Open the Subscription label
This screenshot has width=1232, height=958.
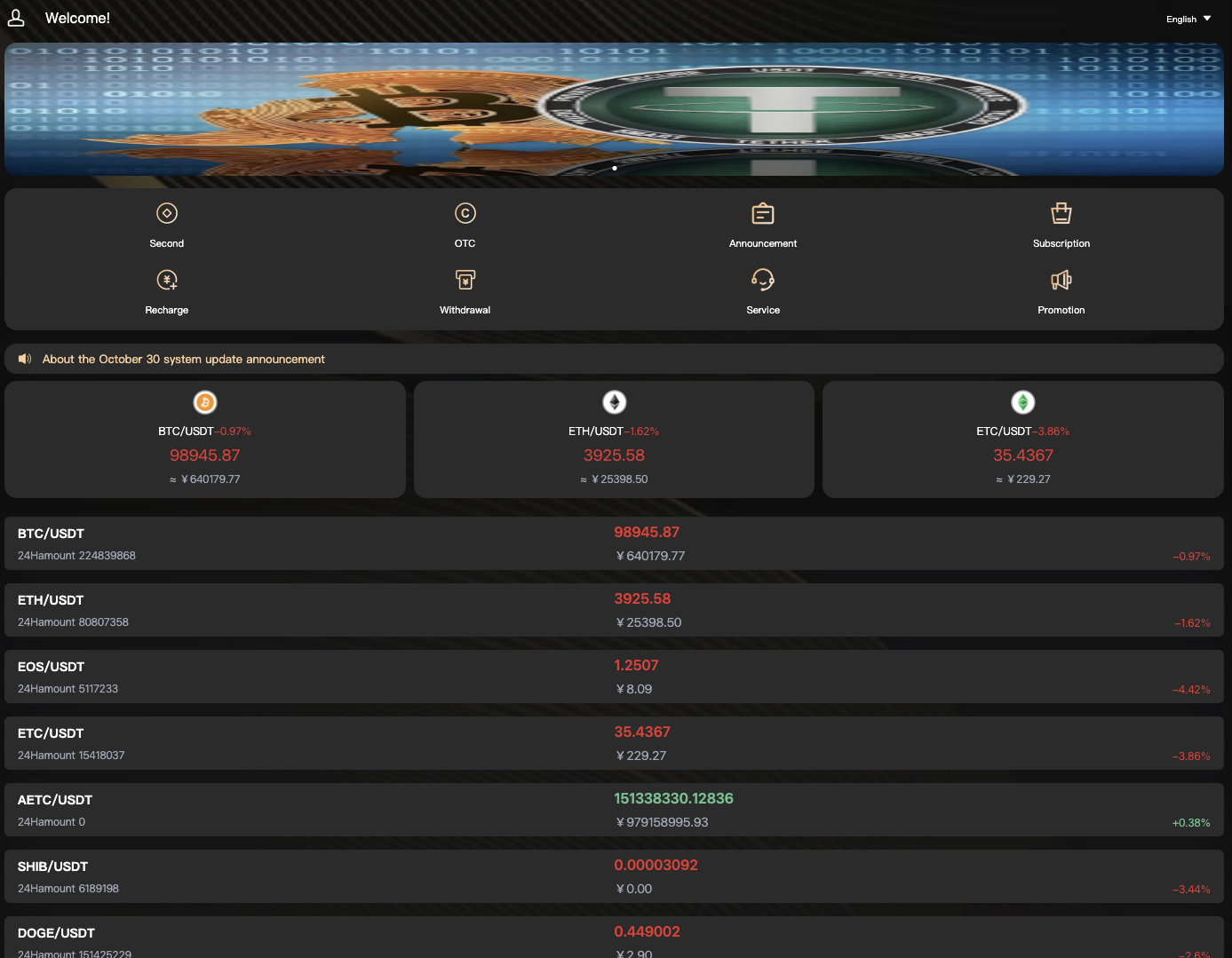click(x=1061, y=243)
